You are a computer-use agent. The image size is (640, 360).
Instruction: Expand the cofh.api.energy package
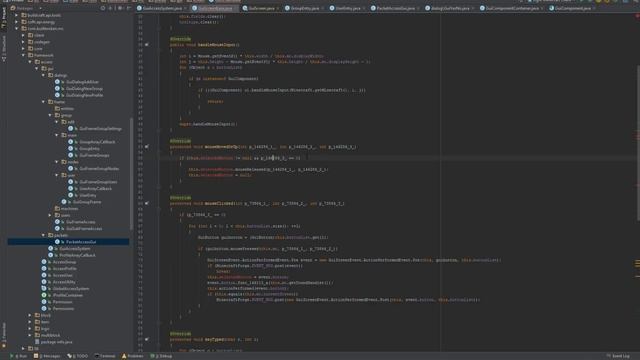17,22
